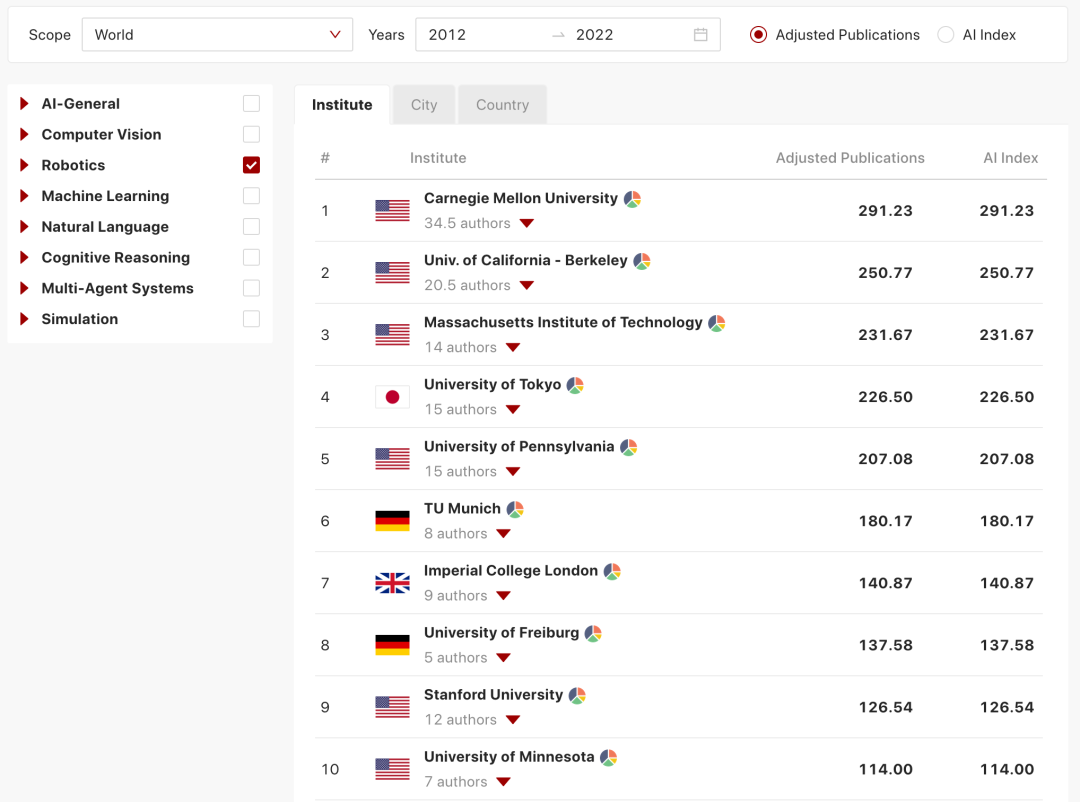Expand the 34.5 authors list for Carnegie Mellon
The width and height of the screenshot is (1080, 802).
point(527,223)
